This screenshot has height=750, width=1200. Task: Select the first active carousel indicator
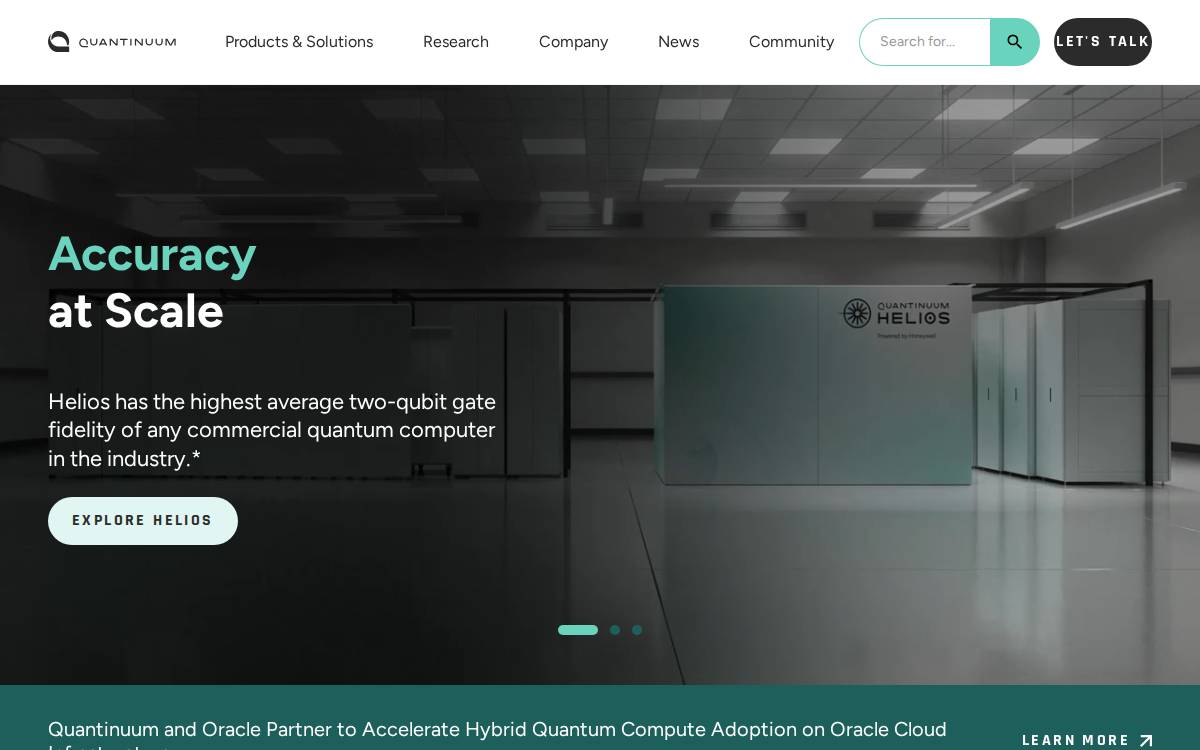(x=578, y=630)
